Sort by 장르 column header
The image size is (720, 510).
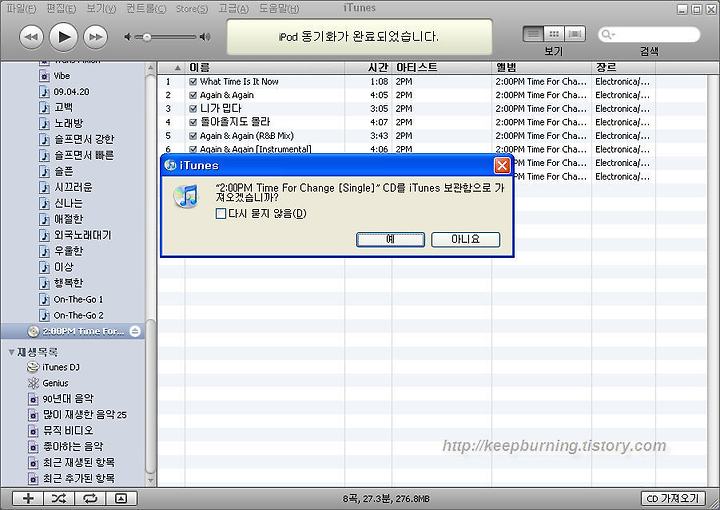click(624, 67)
